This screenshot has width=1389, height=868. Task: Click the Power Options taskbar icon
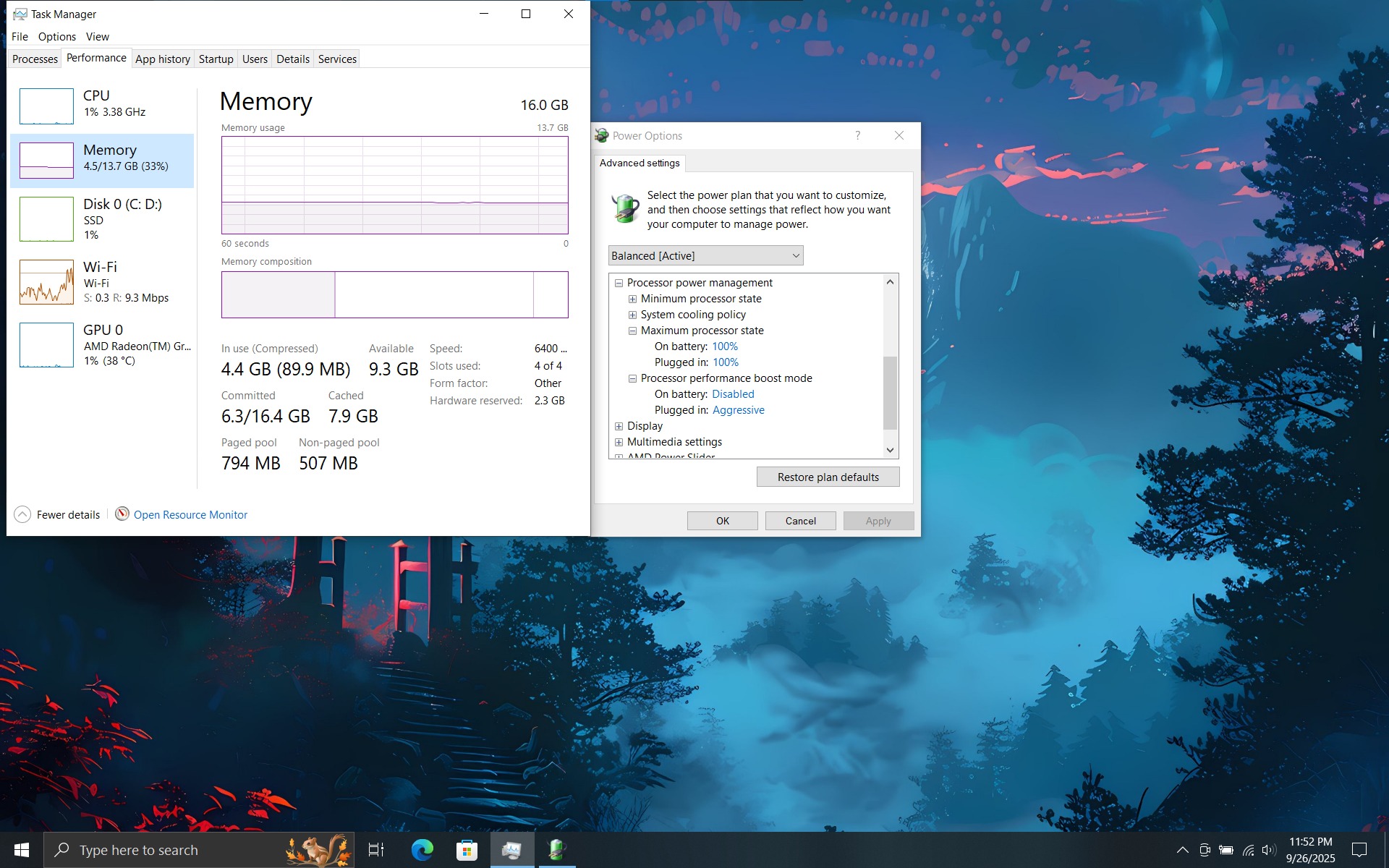point(556,850)
